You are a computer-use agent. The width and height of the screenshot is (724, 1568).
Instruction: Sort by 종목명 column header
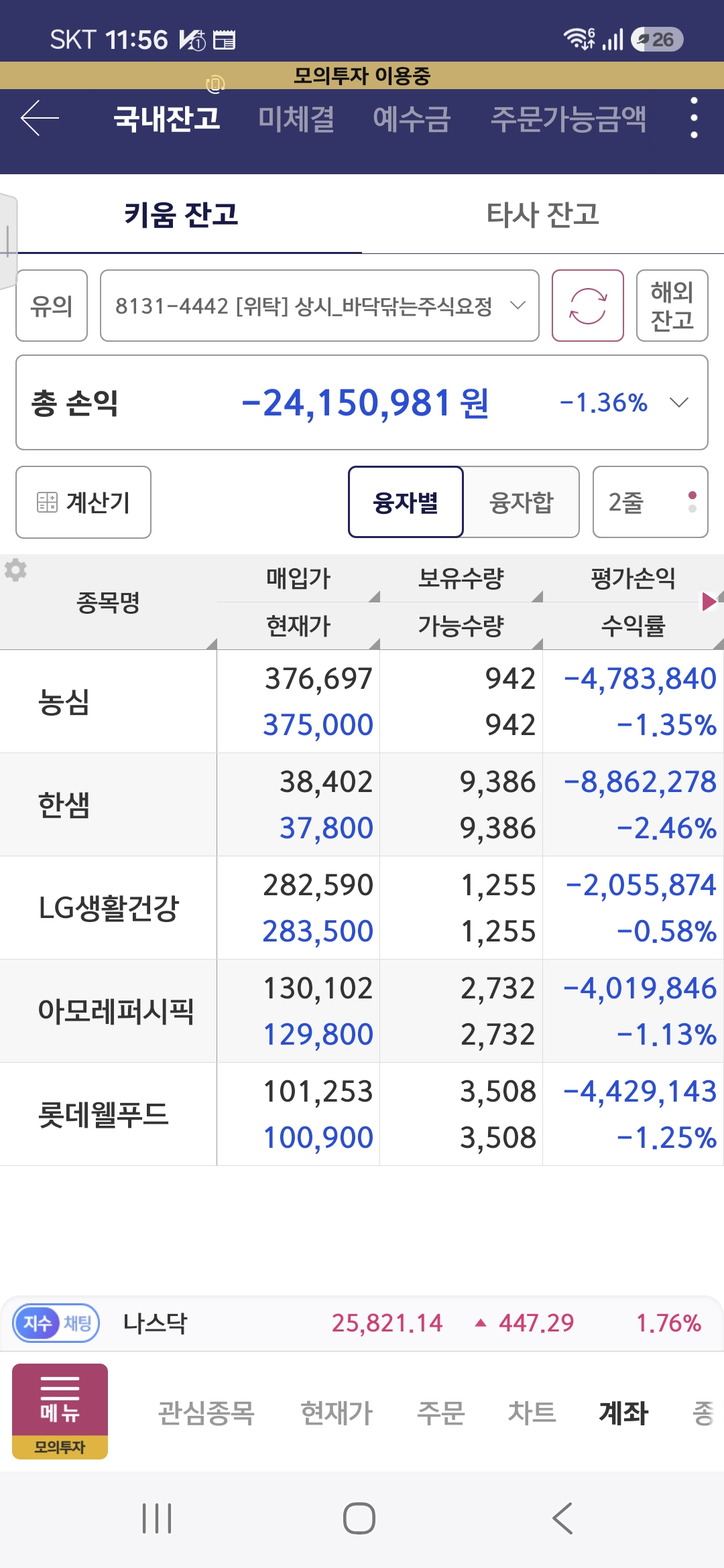pyautogui.click(x=108, y=602)
